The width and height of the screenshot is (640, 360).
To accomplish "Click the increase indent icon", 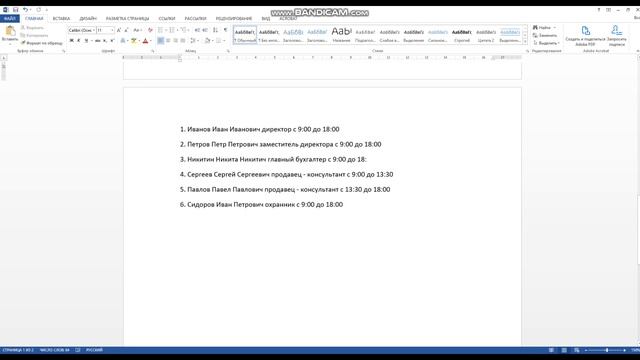I will point(205,30).
